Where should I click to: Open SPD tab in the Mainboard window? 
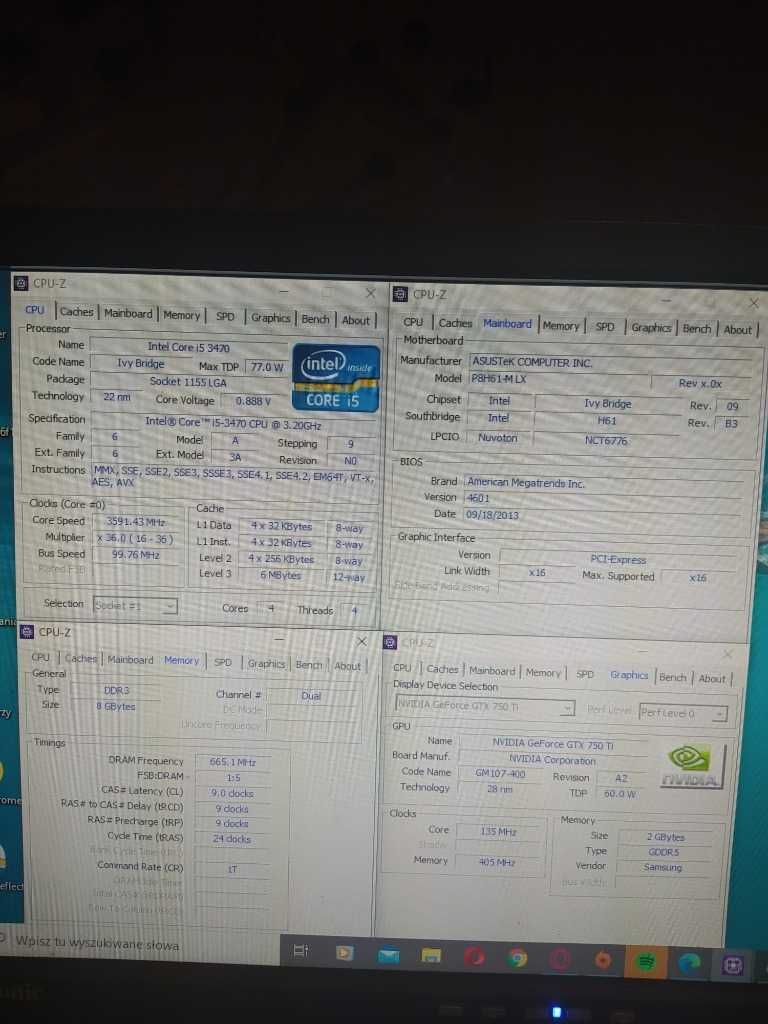[x=605, y=327]
